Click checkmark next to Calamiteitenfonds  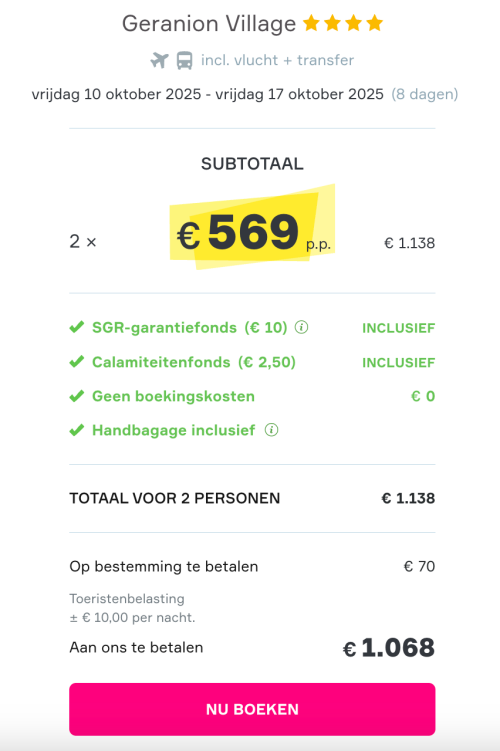point(77,362)
